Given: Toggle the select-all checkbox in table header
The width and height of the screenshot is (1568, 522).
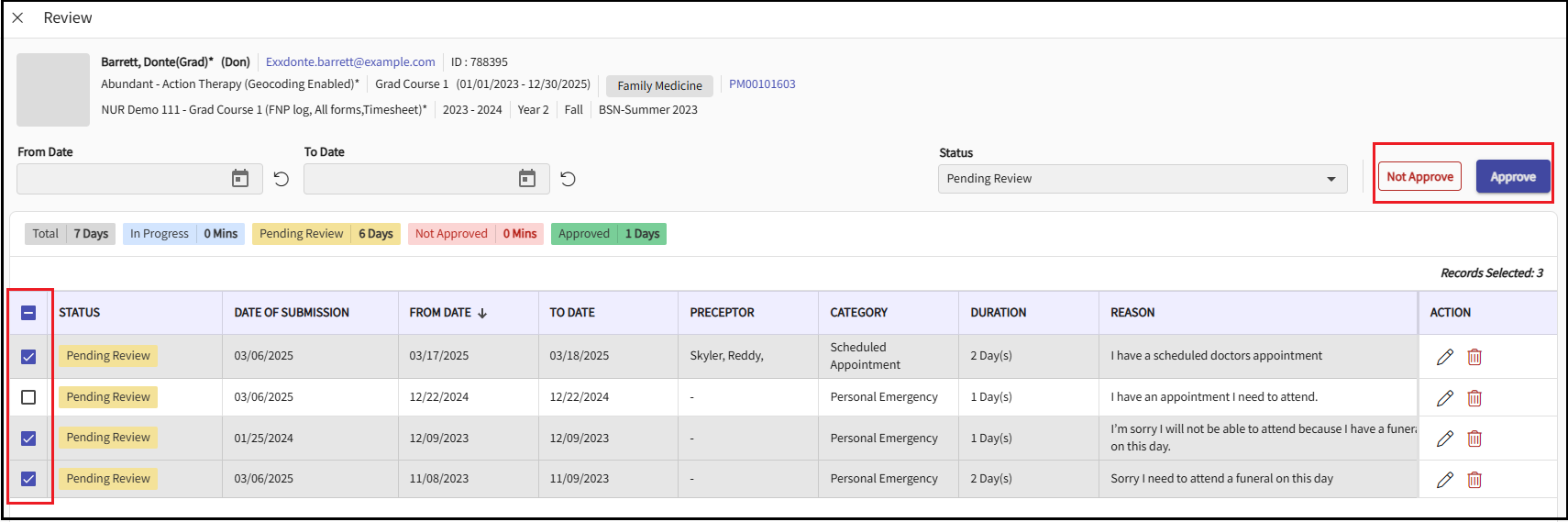Looking at the screenshot, I should pyautogui.click(x=28, y=313).
